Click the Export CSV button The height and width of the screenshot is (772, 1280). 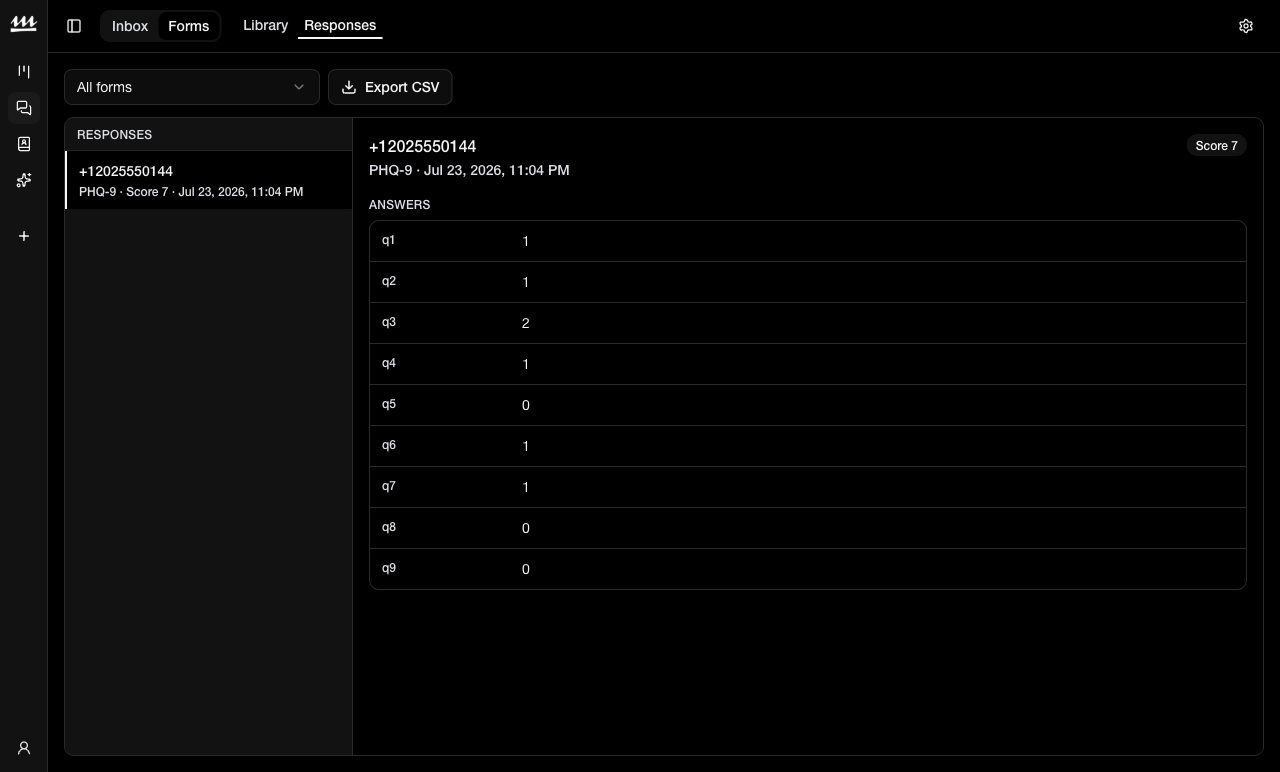[390, 87]
